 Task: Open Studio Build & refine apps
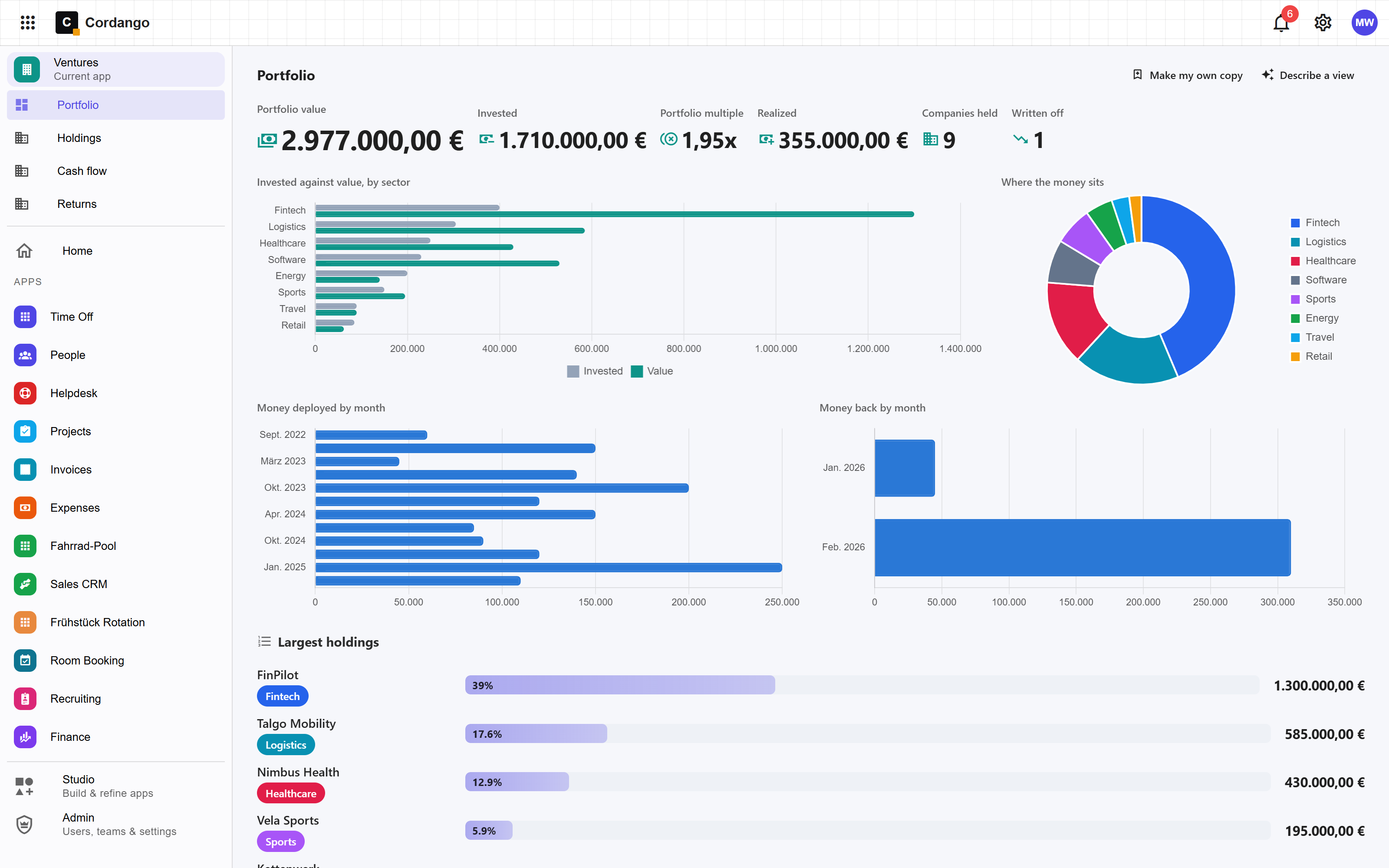116,786
